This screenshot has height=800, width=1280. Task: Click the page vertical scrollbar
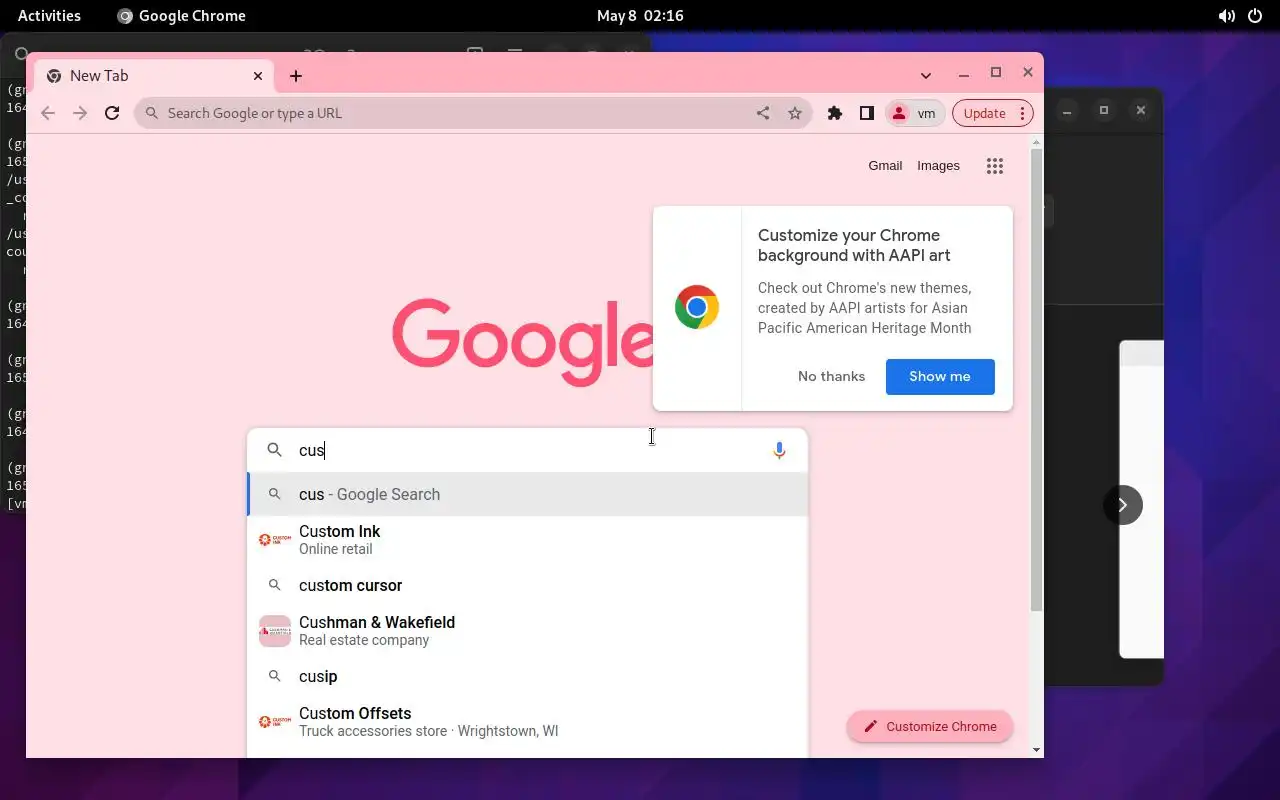click(x=1036, y=380)
